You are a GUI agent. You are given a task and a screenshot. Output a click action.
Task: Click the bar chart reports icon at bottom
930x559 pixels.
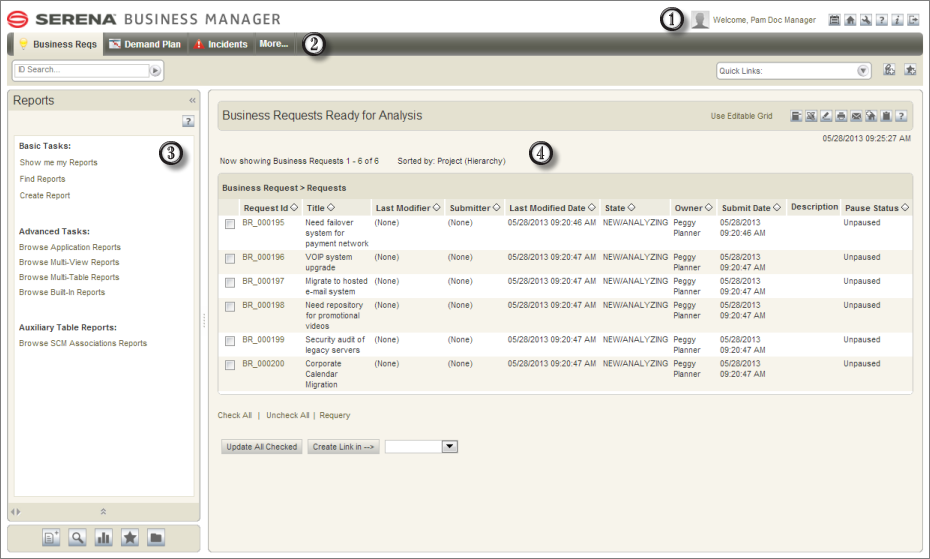point(103,538)
